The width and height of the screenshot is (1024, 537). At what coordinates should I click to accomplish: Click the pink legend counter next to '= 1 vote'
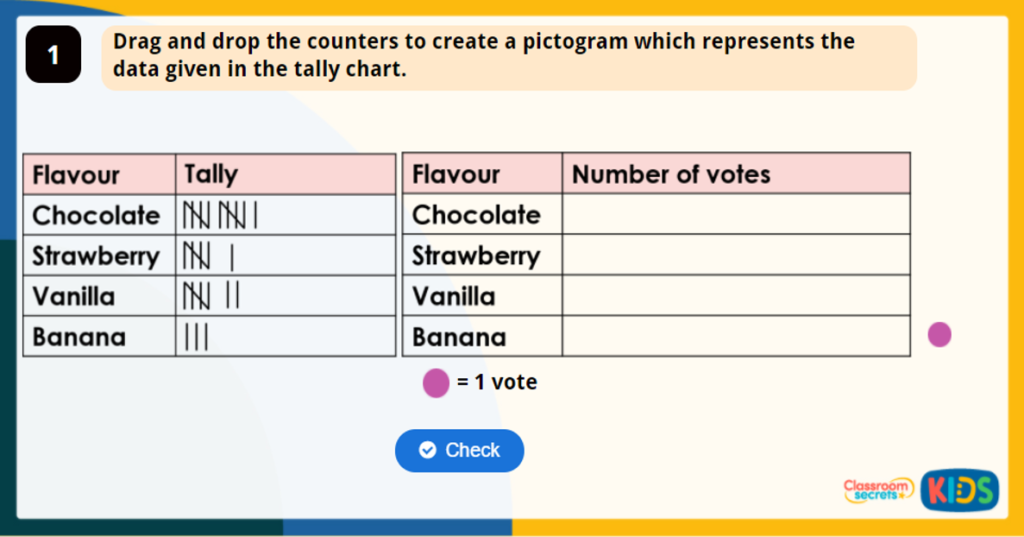pos(436,383)
